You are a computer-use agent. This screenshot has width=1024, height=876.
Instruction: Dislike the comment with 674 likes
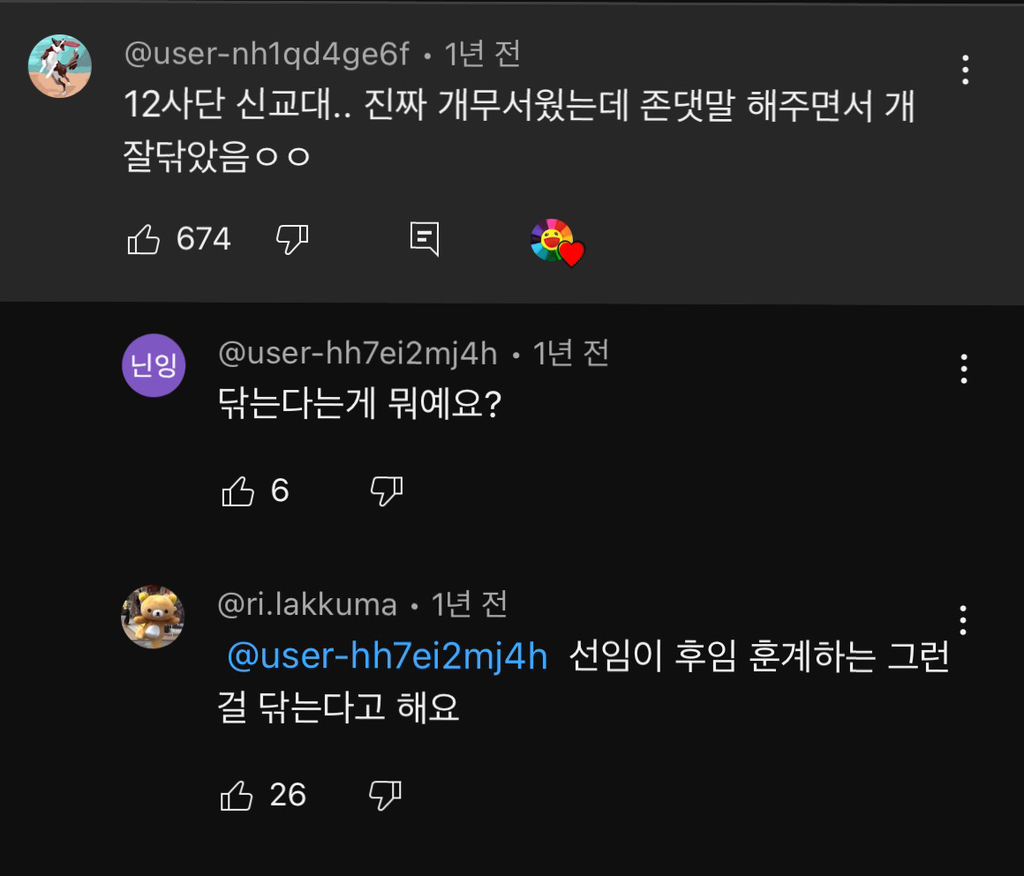click(292, 240)
